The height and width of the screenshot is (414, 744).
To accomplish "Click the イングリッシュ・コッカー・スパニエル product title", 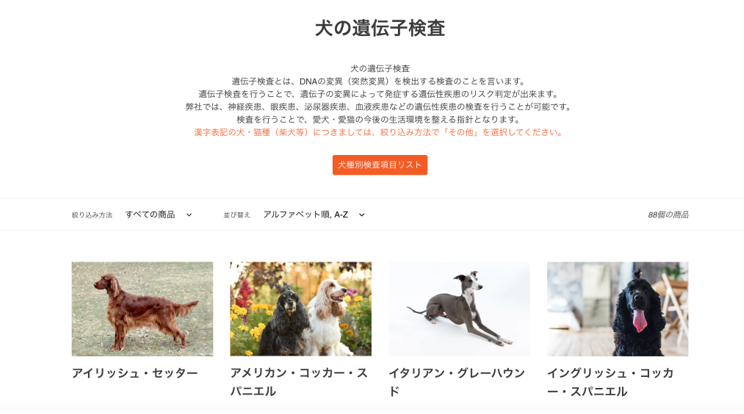I will pyautogui.click(x=611, y=382).
